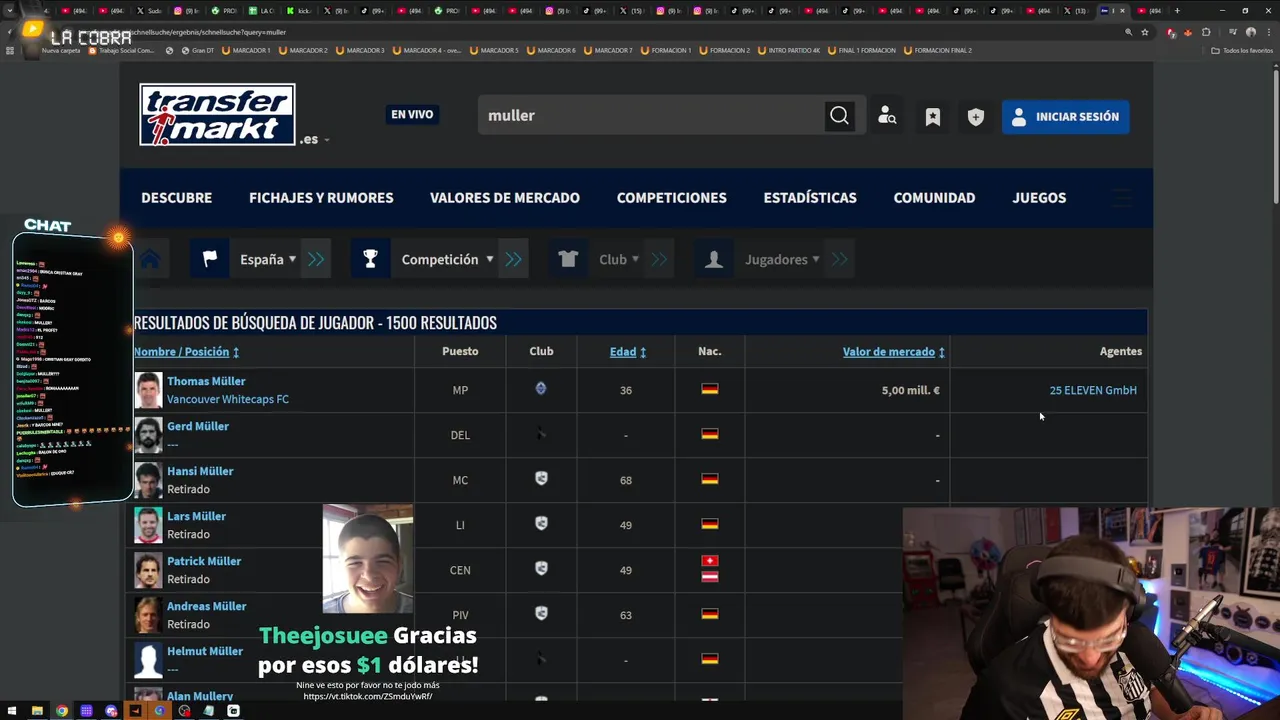This screenshot has width=1280, height=720.
Task: Sort results by Valor de mercado
Action: pyautogui.click(x=894, y=352)
